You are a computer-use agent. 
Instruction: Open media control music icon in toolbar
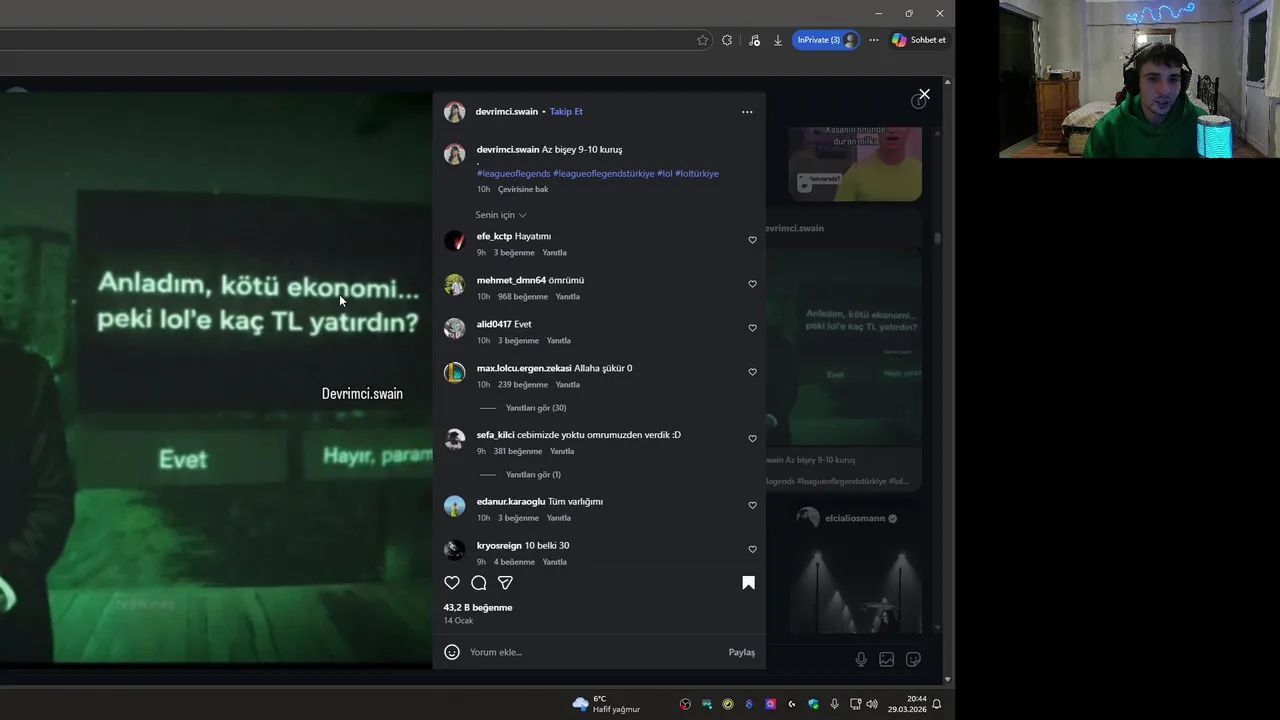pyautogui.click(x=754, y=40)
